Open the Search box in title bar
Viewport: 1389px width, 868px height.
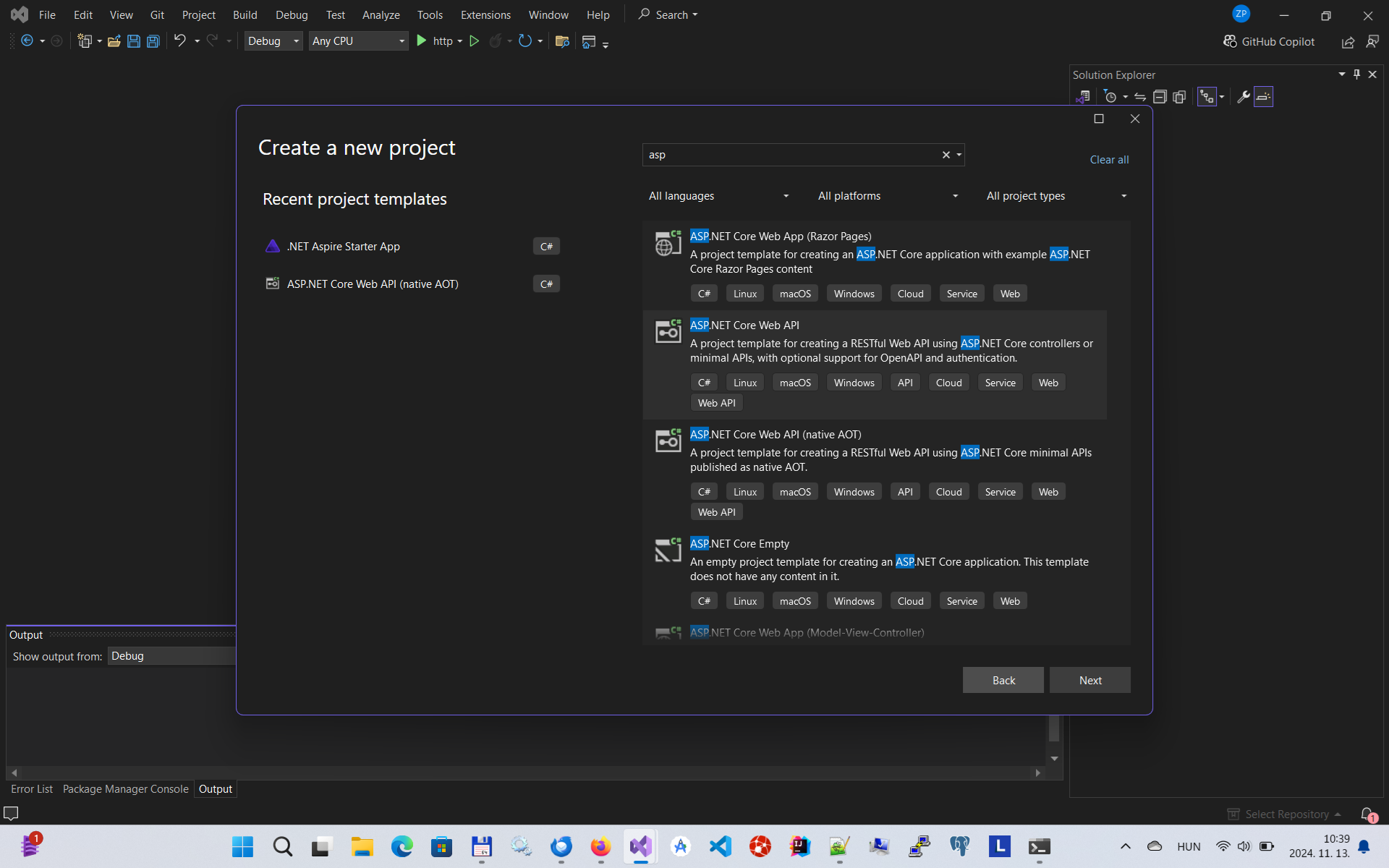pyautogui.click(x=667, y=14)
